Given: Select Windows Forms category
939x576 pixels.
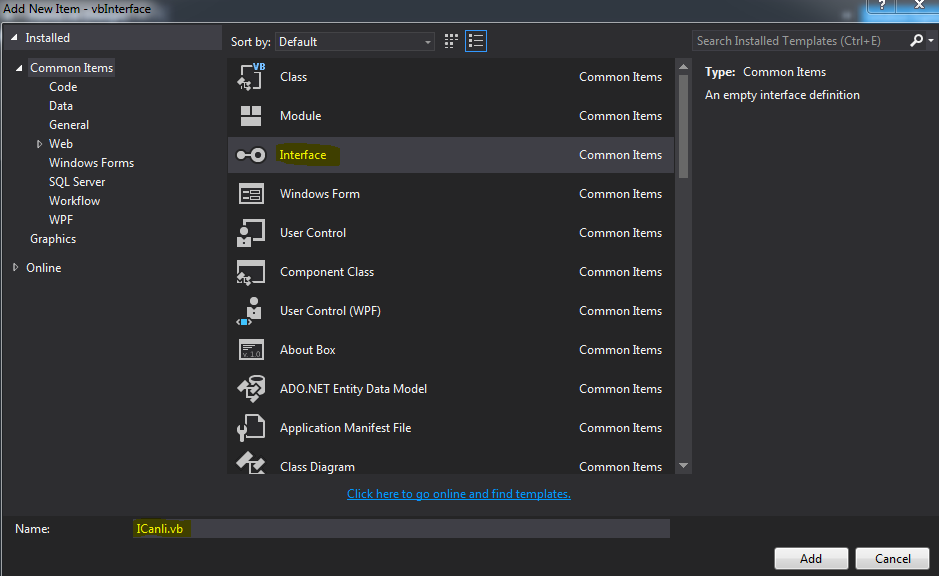Looking at the screenshot, I should coord(91,163).
